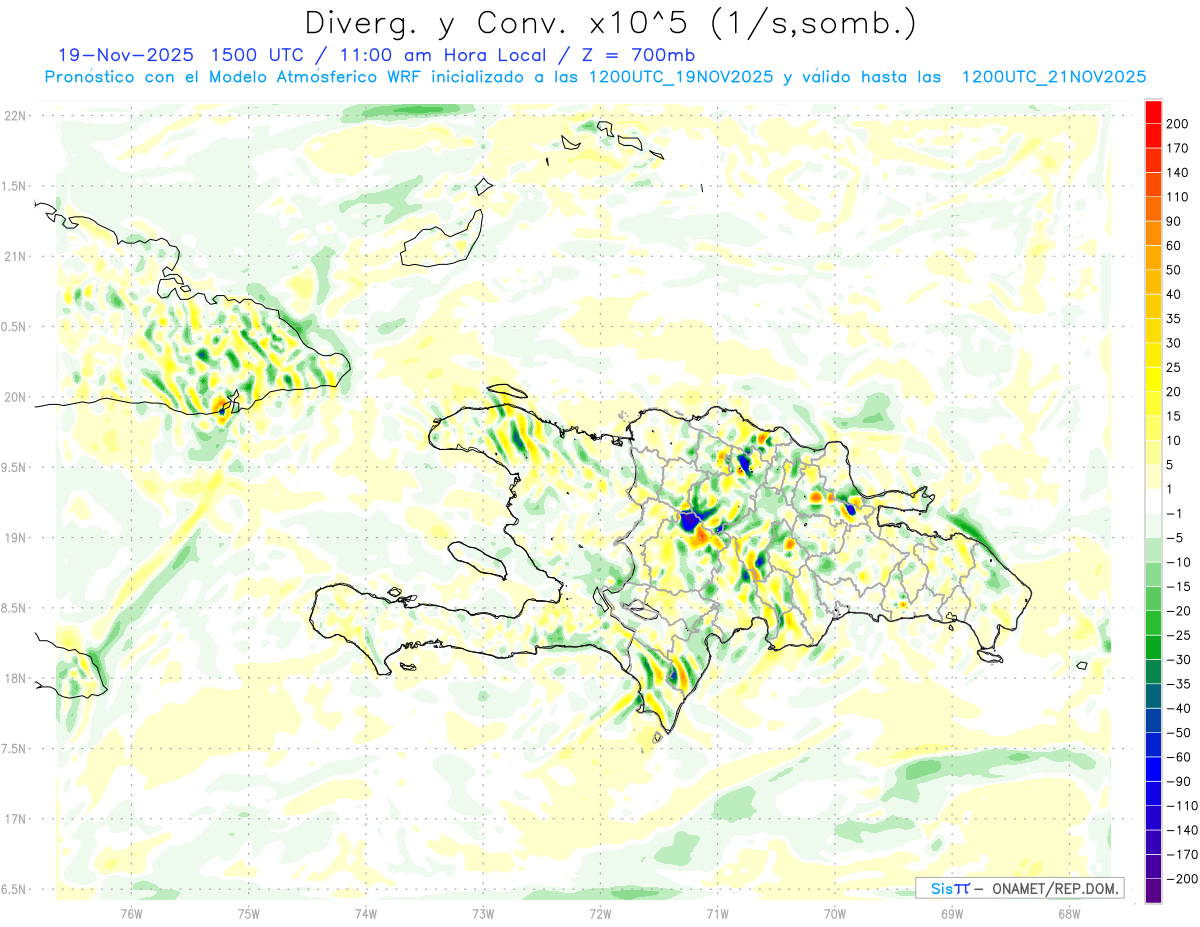
Task: Click the 22N latitude label
Action: [x=14, y=116]
